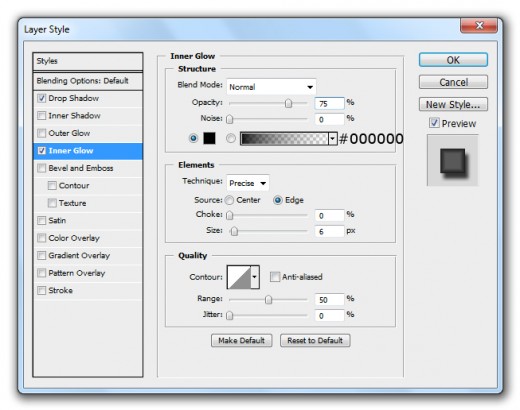
Task: Click the Size value field
Action: click(329, 231)
